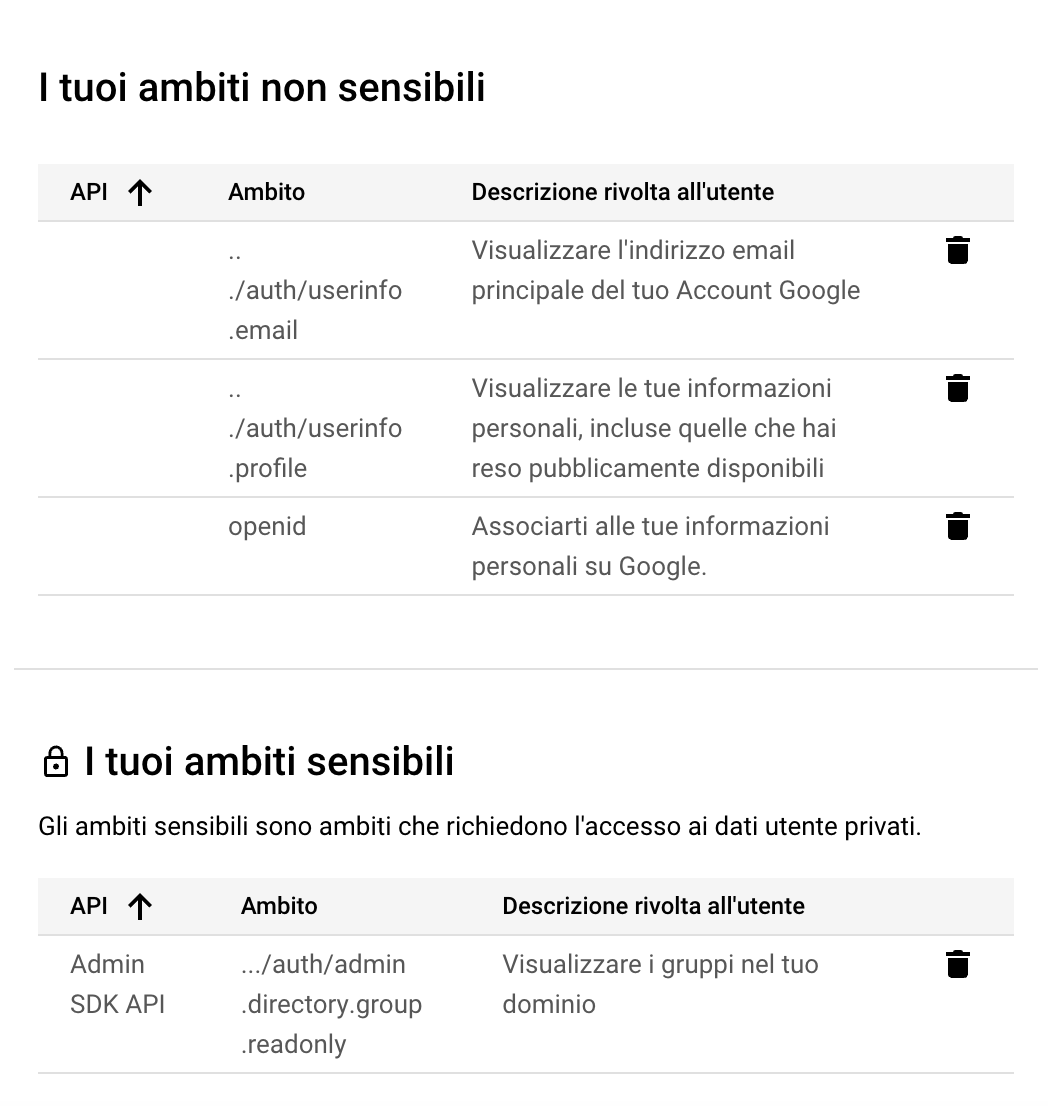Click 'Ambito' column header in sensitive table
Viewport: 1048px width, 1106px height.
(x=279, y=906)
